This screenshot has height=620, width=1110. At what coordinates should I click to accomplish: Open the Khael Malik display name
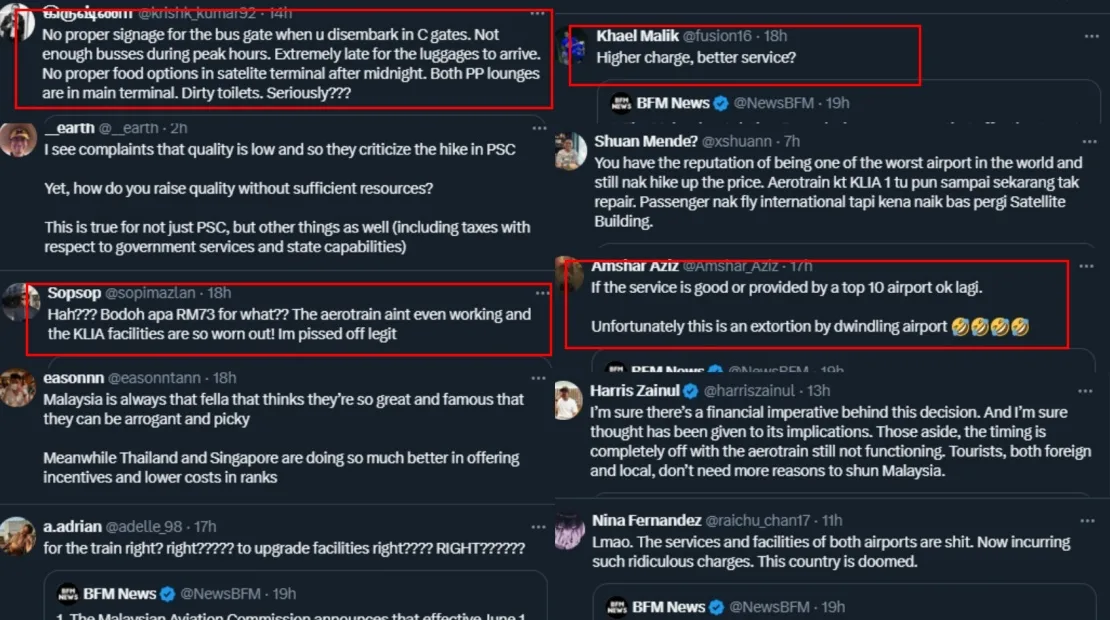(x=638, y=36)
